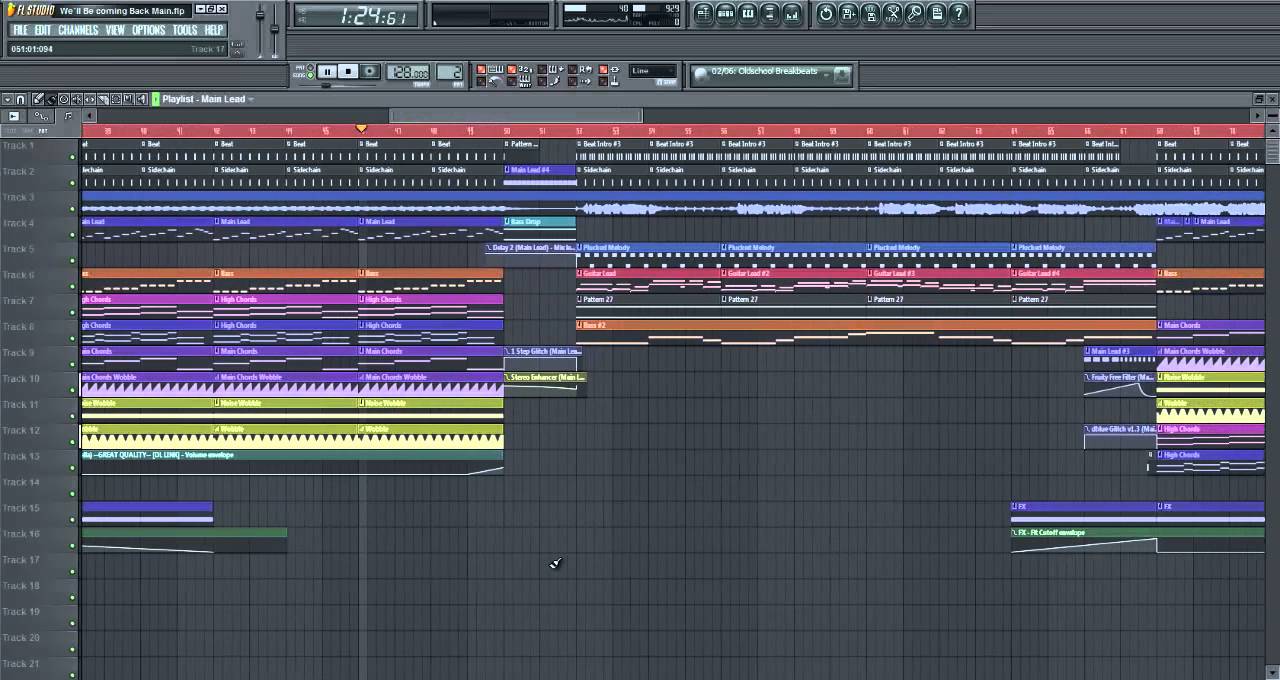This screenshot has width=1280, height=680.
Task: Select the Draw pencil tool in Playlist
Action: (38, 99)
